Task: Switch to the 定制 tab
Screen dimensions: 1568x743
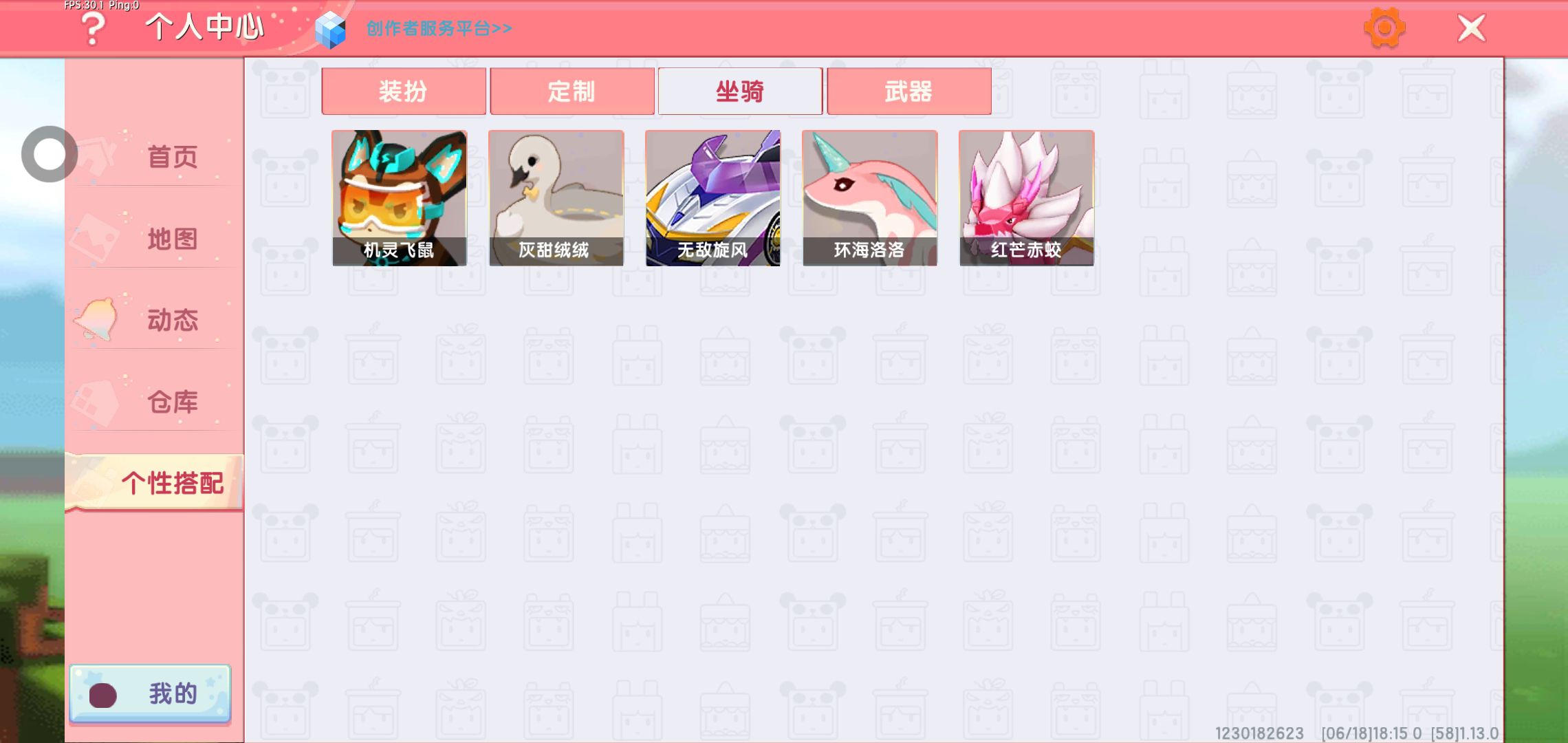Action: (572, 91)
